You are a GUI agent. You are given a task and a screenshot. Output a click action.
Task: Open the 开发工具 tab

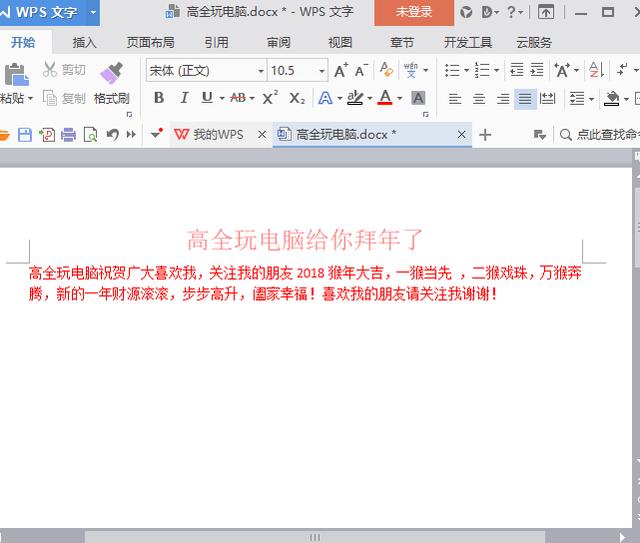point(468,42)
